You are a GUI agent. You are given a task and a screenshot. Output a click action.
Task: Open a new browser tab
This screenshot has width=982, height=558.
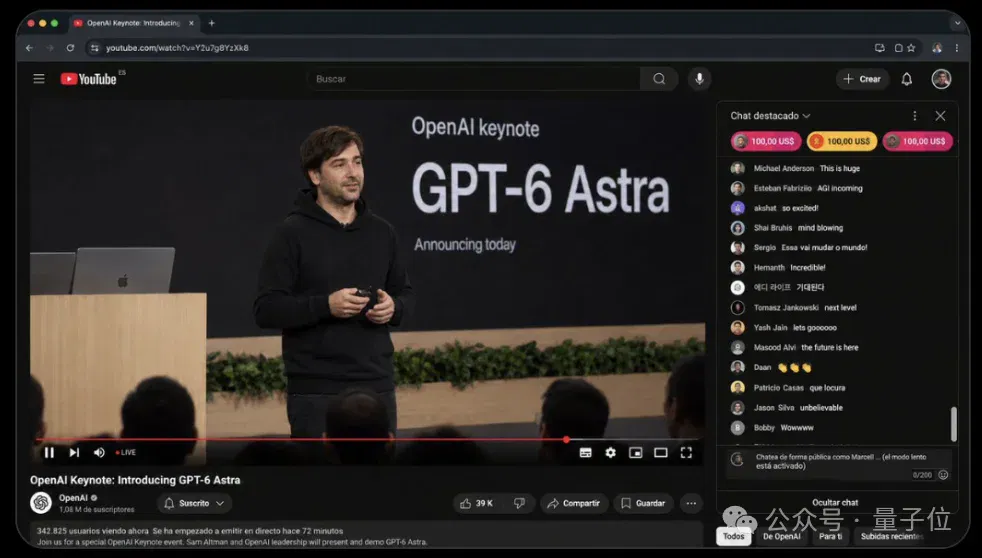coord(212,23)
